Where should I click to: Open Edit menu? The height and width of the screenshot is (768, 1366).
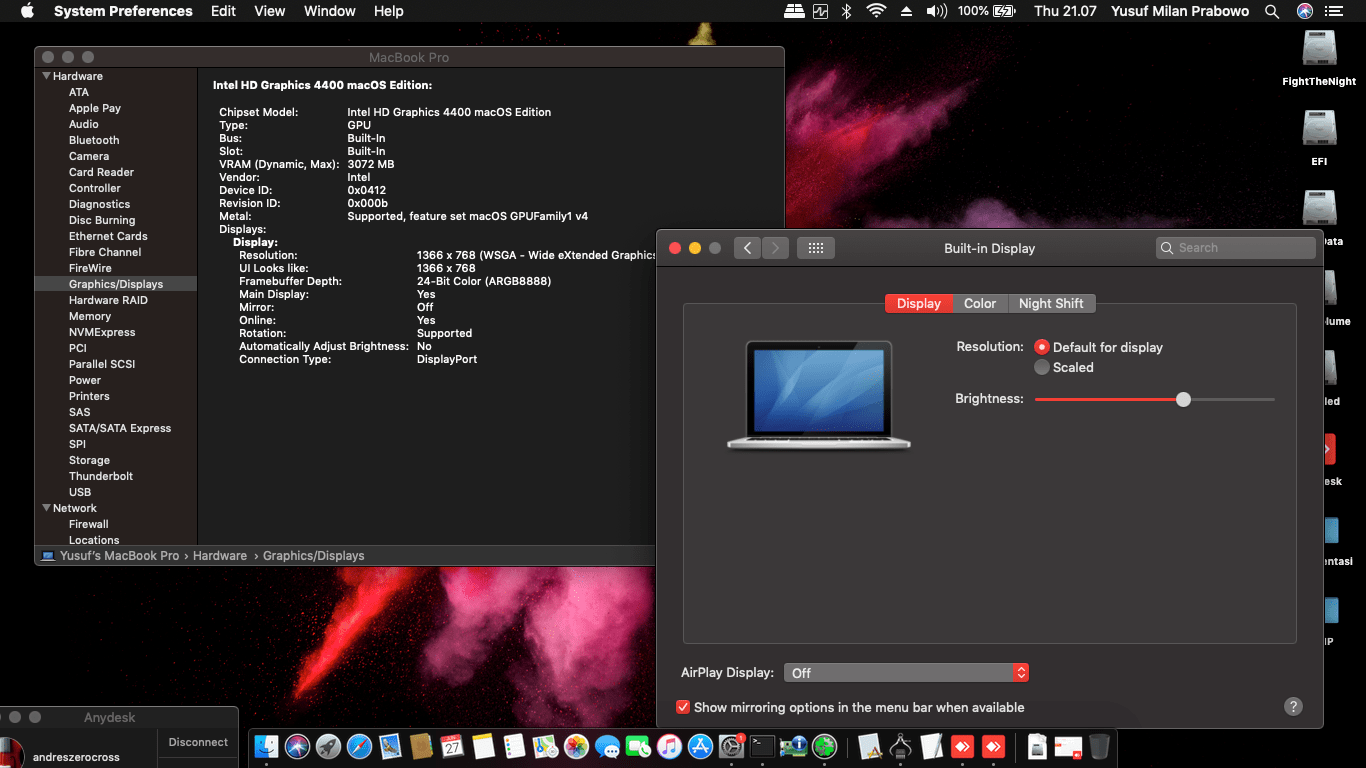(x=223, y=11)
